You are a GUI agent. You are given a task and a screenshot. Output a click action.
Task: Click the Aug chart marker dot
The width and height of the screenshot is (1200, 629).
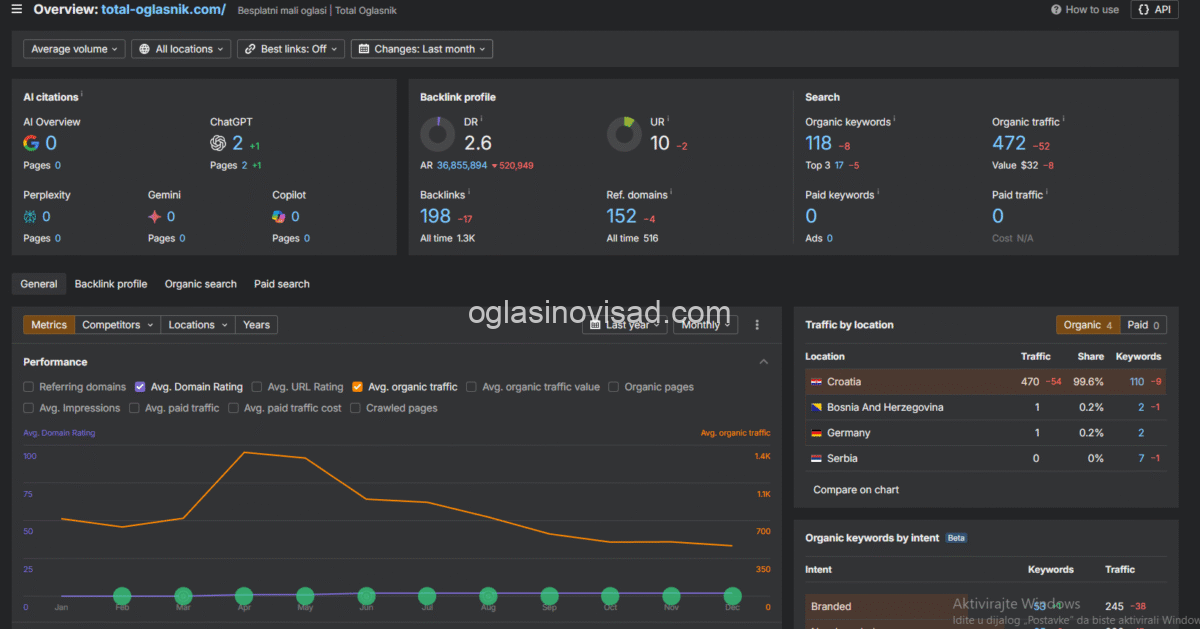488,596
